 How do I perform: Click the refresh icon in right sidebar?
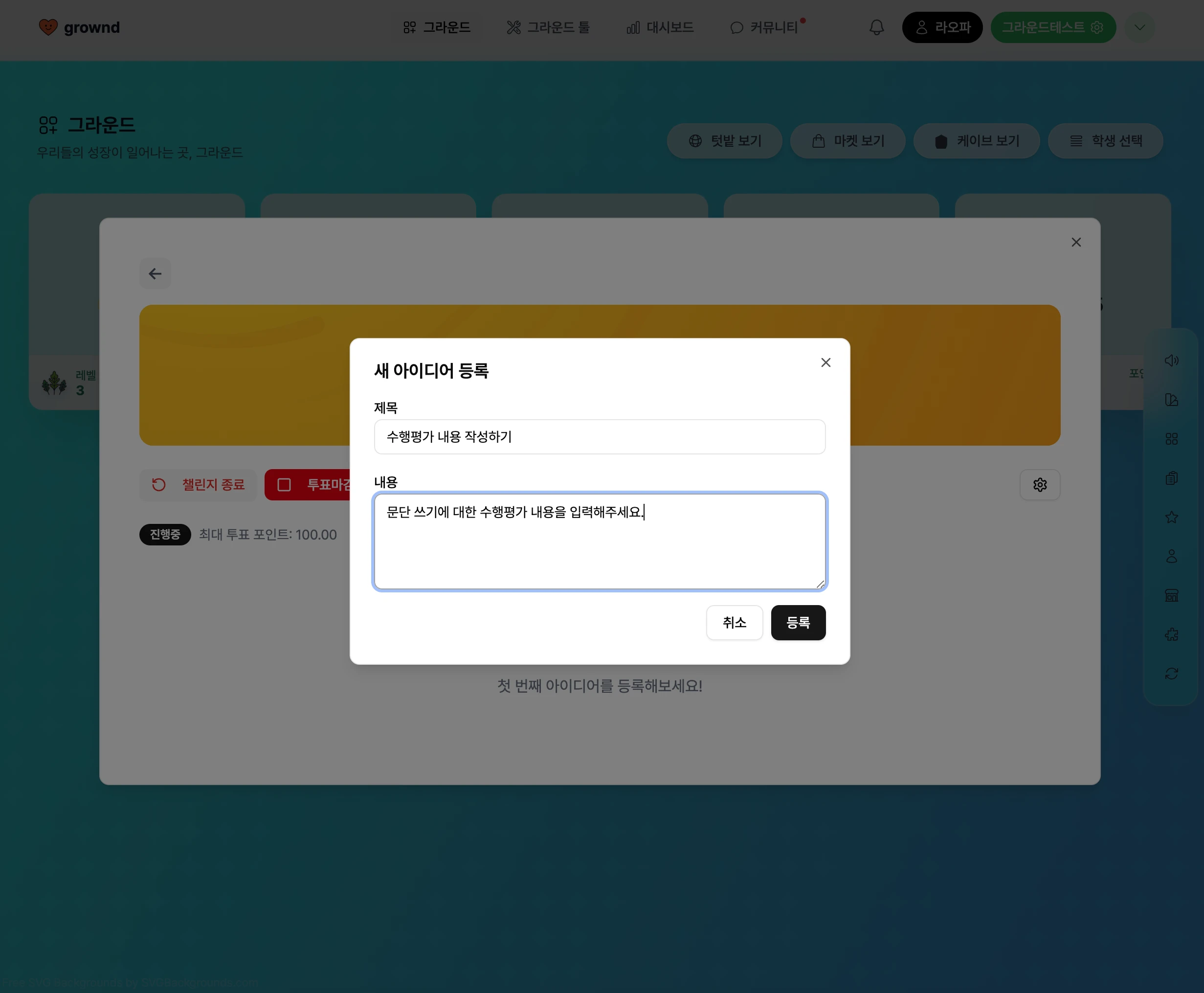[x=1171, y=673]
